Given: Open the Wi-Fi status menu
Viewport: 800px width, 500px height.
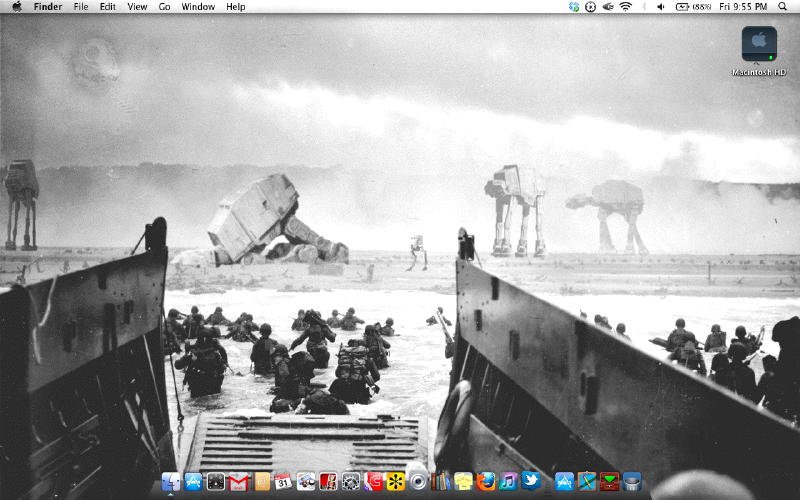Looking at the screenshot, I should pos(626,7).
